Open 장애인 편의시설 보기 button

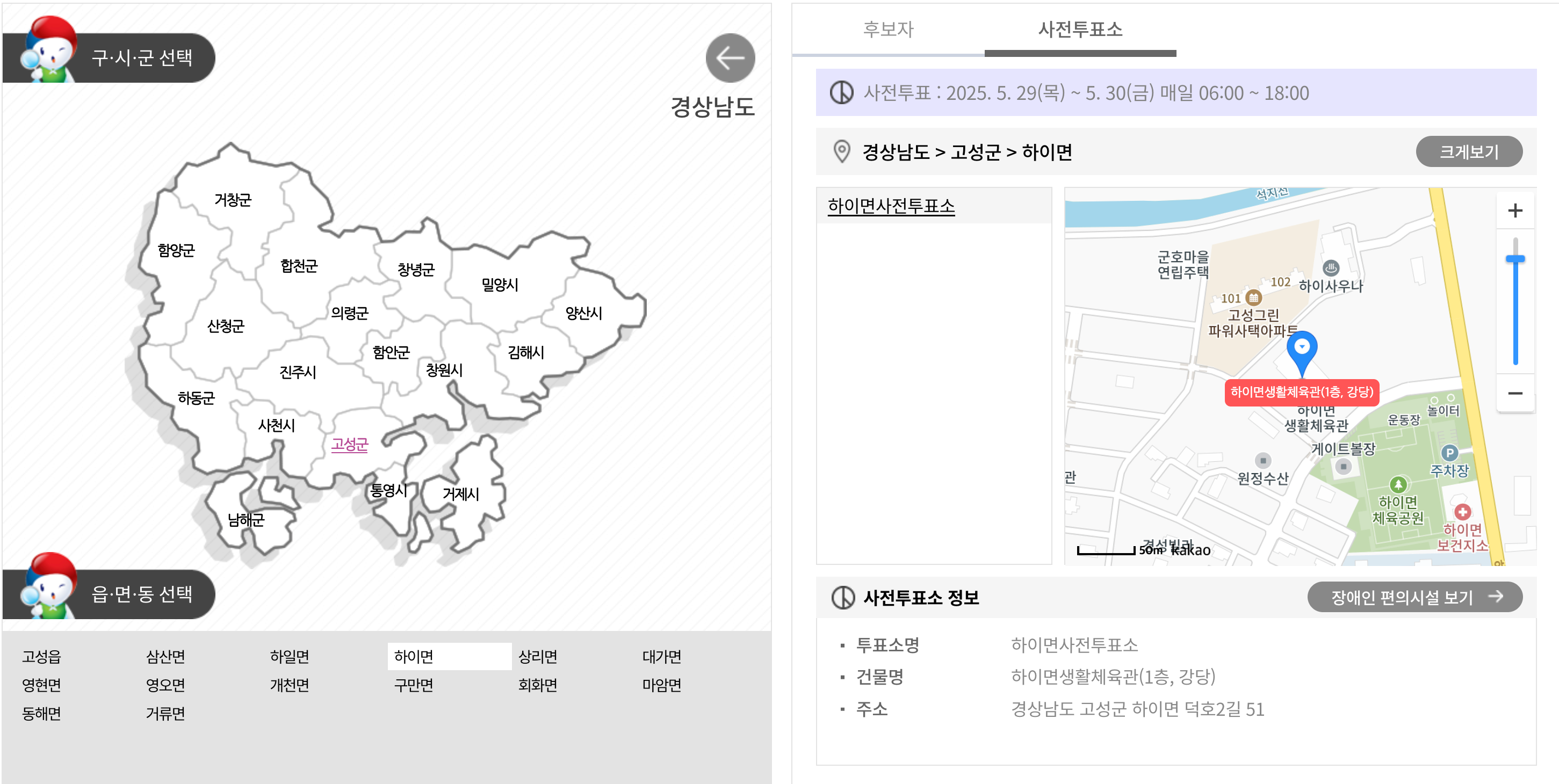(x=1414, y=597)
